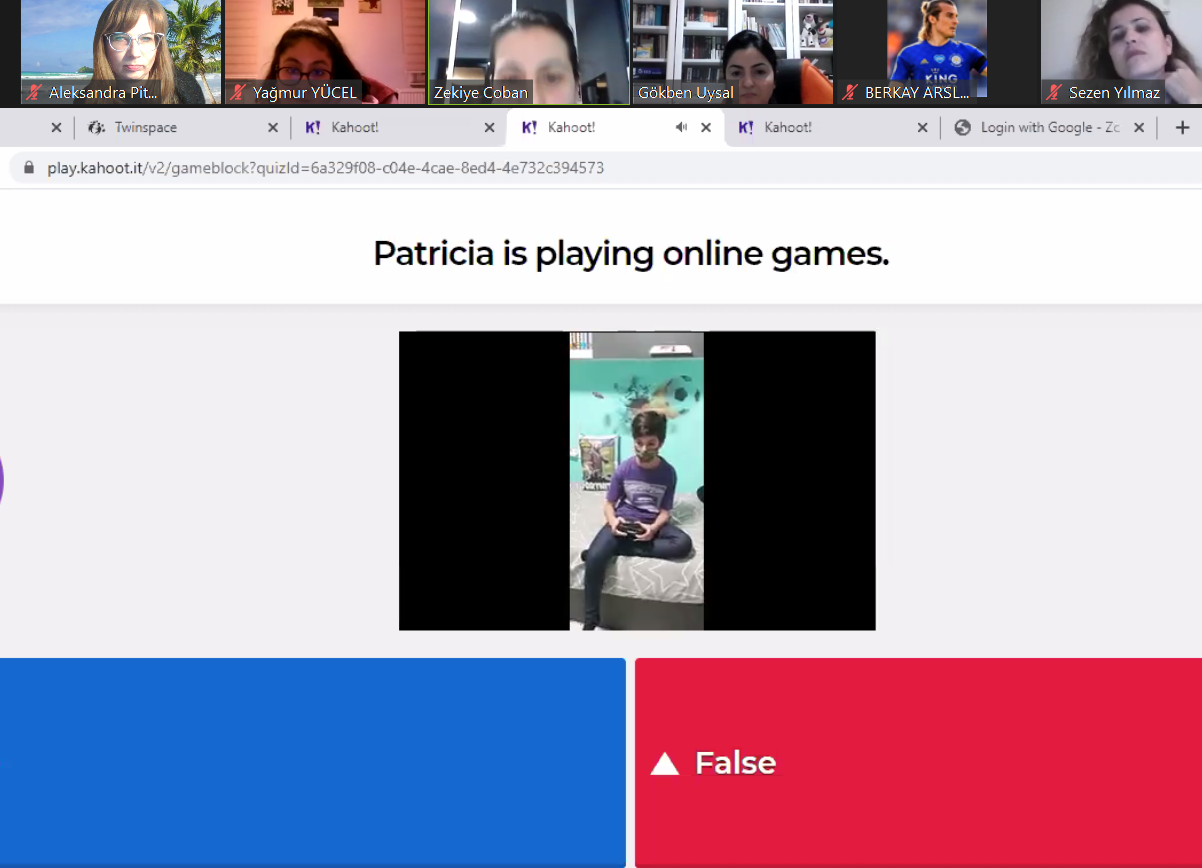Select the blue answer block
Viewport: 1202px width, 868px height.
[x=312, y=762]
